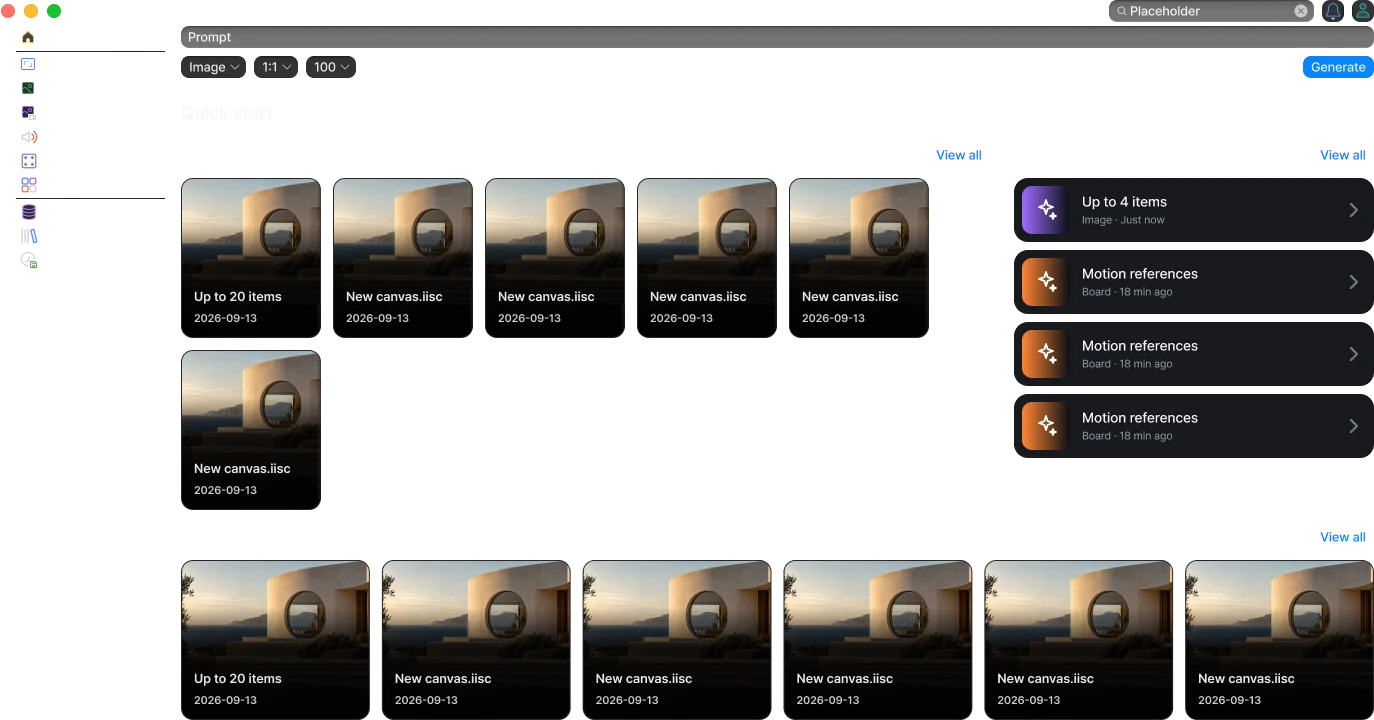
Task: Open the library books icon in sidebar
Action: tap(29, 236)
